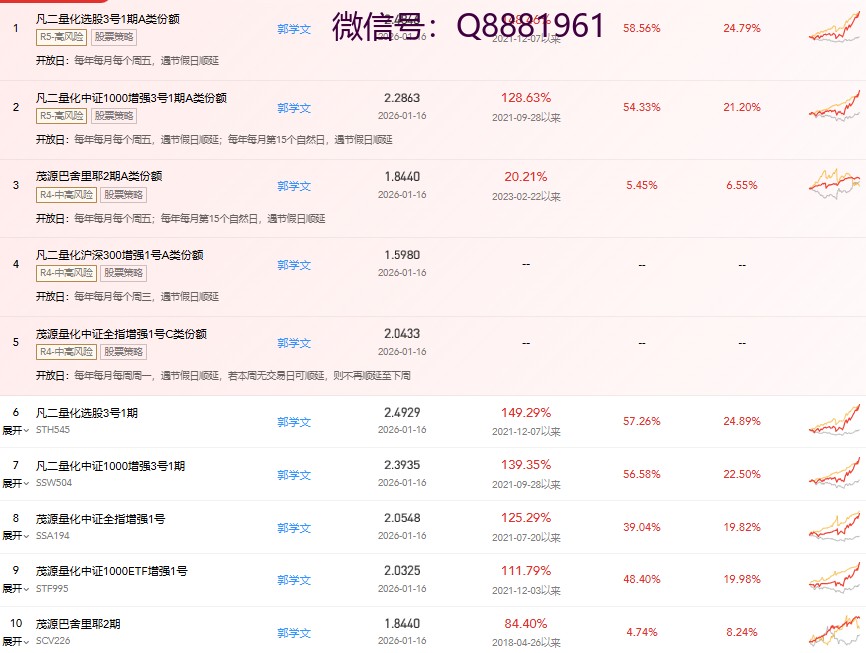Click R4-中高风险 tag under 茂源量化中证全指增强1号C类份额
The width and height of the screenshot is (866, 653).
click(67, 351)
